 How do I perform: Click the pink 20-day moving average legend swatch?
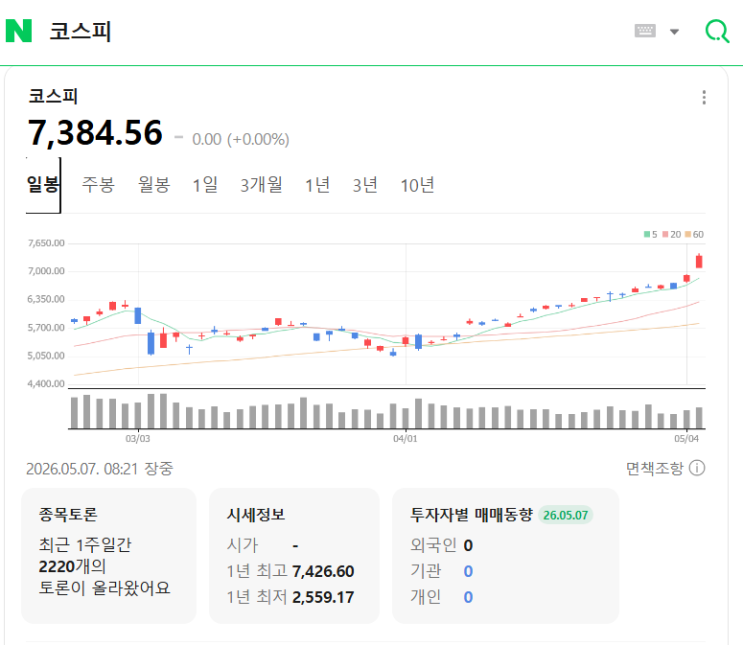click(665, 234)
